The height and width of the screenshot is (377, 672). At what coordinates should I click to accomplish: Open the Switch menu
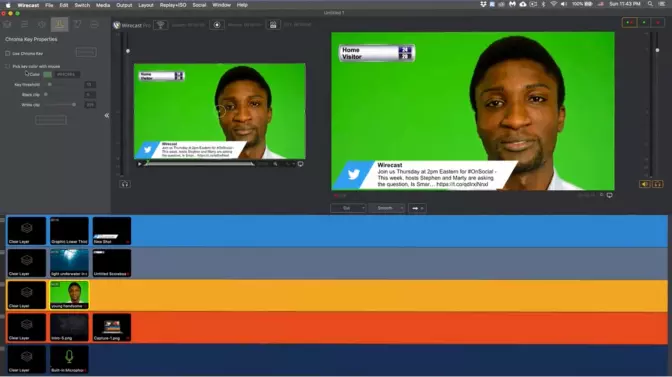82,5
